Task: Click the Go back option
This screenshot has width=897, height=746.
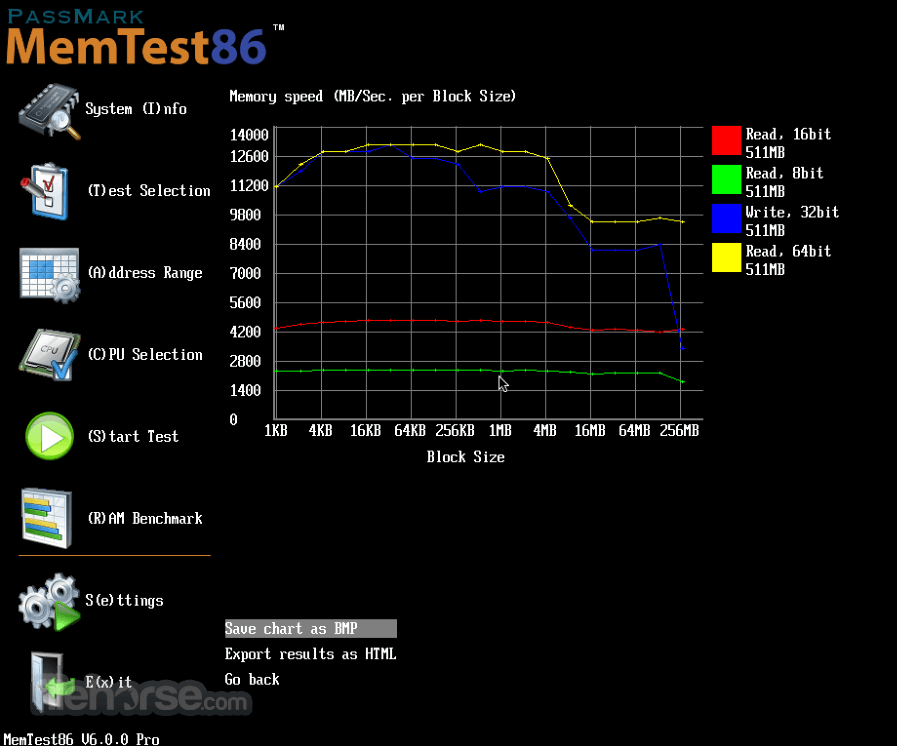Action: coord(252,680)
